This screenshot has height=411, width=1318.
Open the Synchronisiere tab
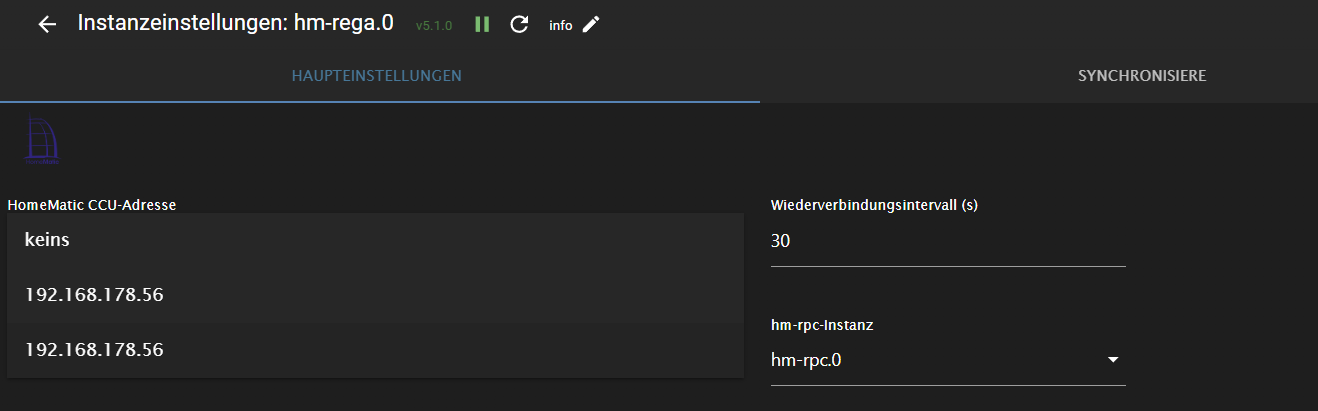tap(1141, 76)
